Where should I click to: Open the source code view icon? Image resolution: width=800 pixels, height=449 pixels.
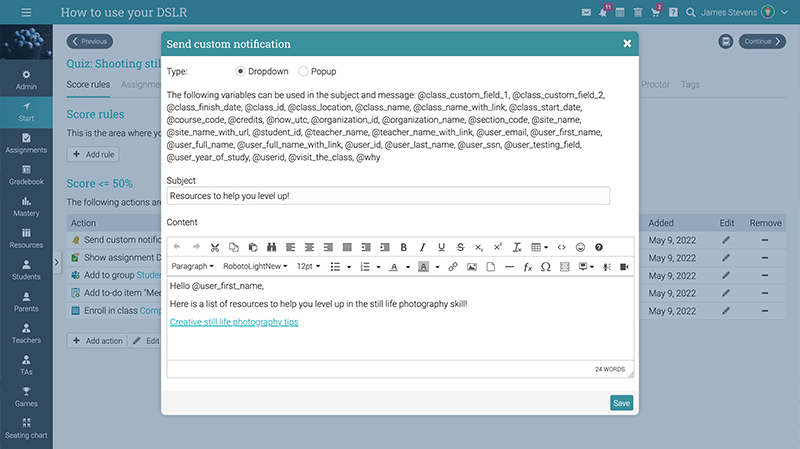(x=561, y=247)
